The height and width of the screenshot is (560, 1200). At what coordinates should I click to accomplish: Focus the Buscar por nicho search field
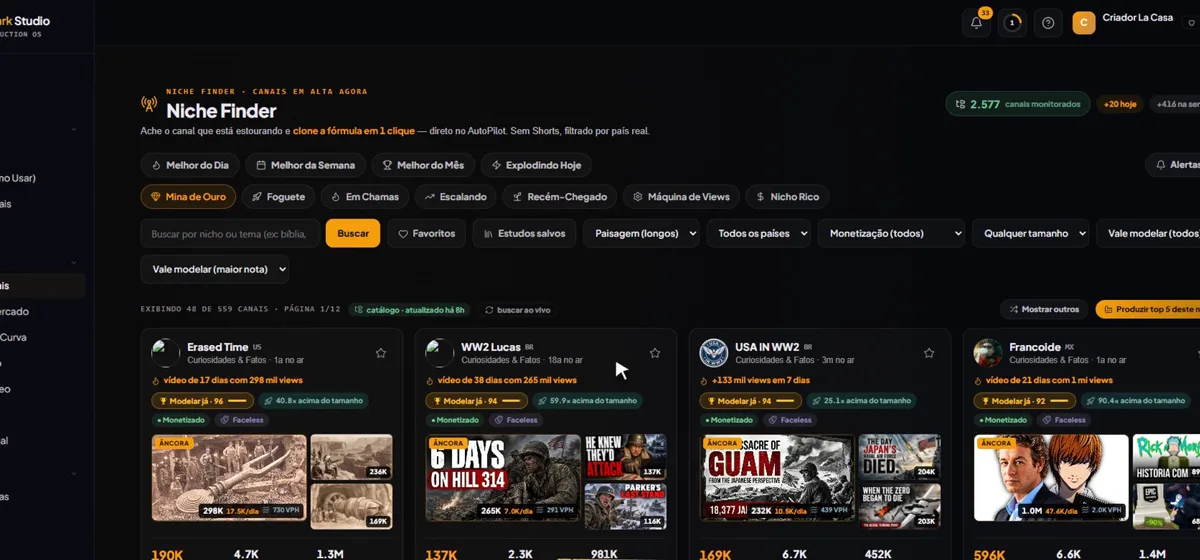(x=230, y=233)
